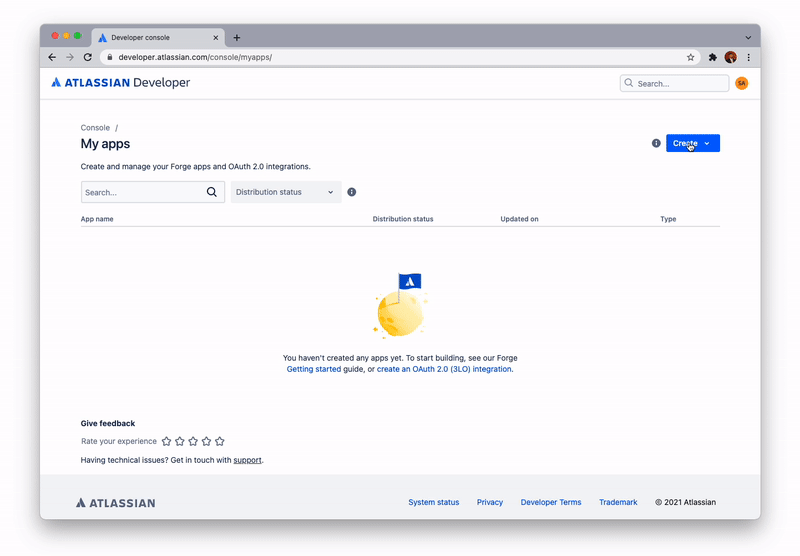Click the App name column header
800x556 pixels.
click(x=97, y=219)
